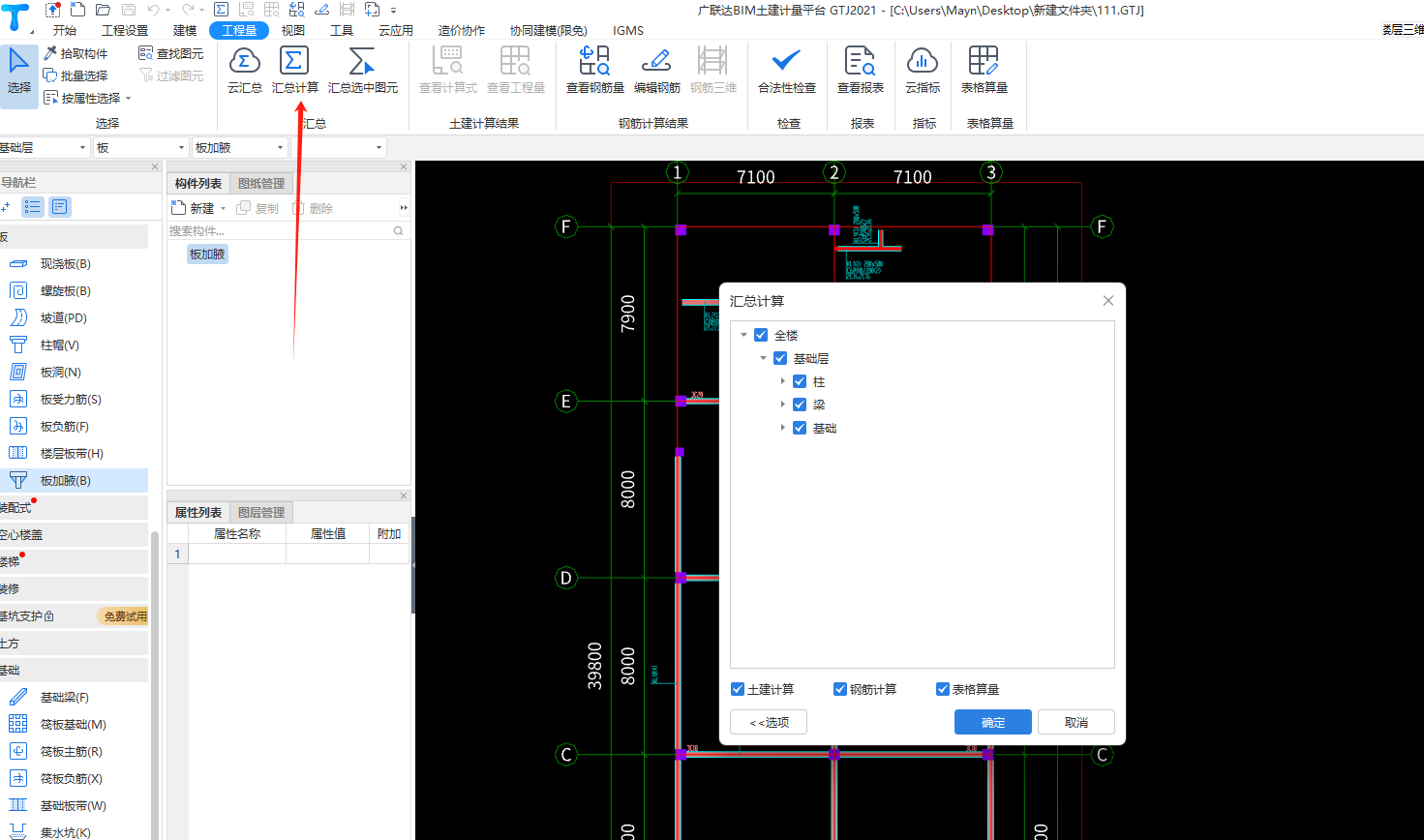Open 查看报表 reports
The width and height of the screenshot is (1424, 840).
(860, 70)
